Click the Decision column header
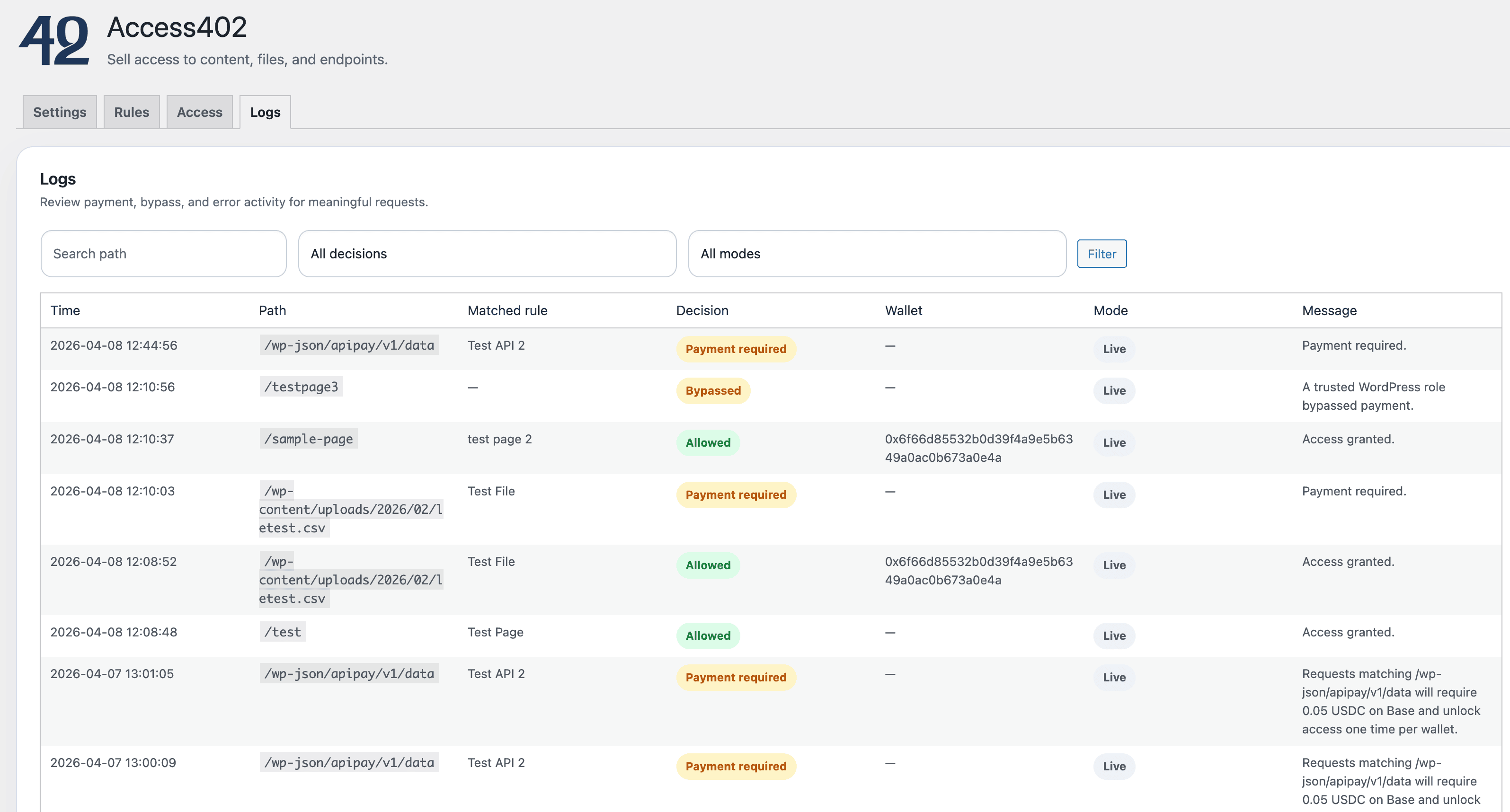This screenshot has height=812, width=1510. [x=702, y=310]
